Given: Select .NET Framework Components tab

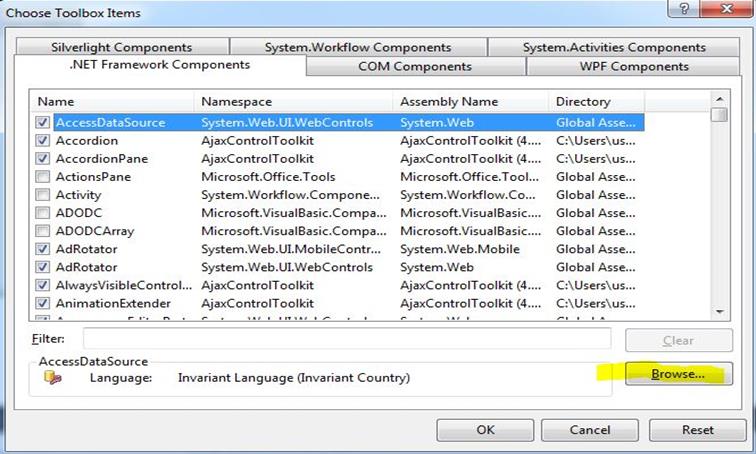Looking at the screenshot, I should pyautogui.click(x=160, y=65).
